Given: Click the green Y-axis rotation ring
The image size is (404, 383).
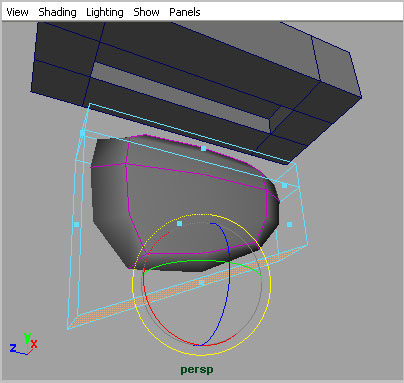Looking at the screenshot, I should 200,261.
